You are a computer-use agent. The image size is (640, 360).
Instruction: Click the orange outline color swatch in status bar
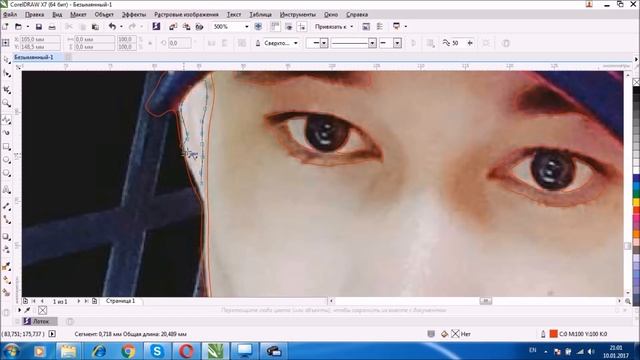pyautogui.click(x=553, y=334)
